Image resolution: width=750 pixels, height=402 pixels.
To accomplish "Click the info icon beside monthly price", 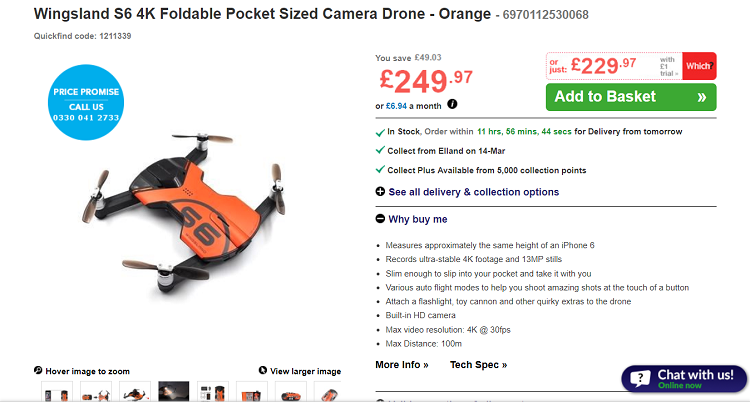I will click(x=452, y=104).
